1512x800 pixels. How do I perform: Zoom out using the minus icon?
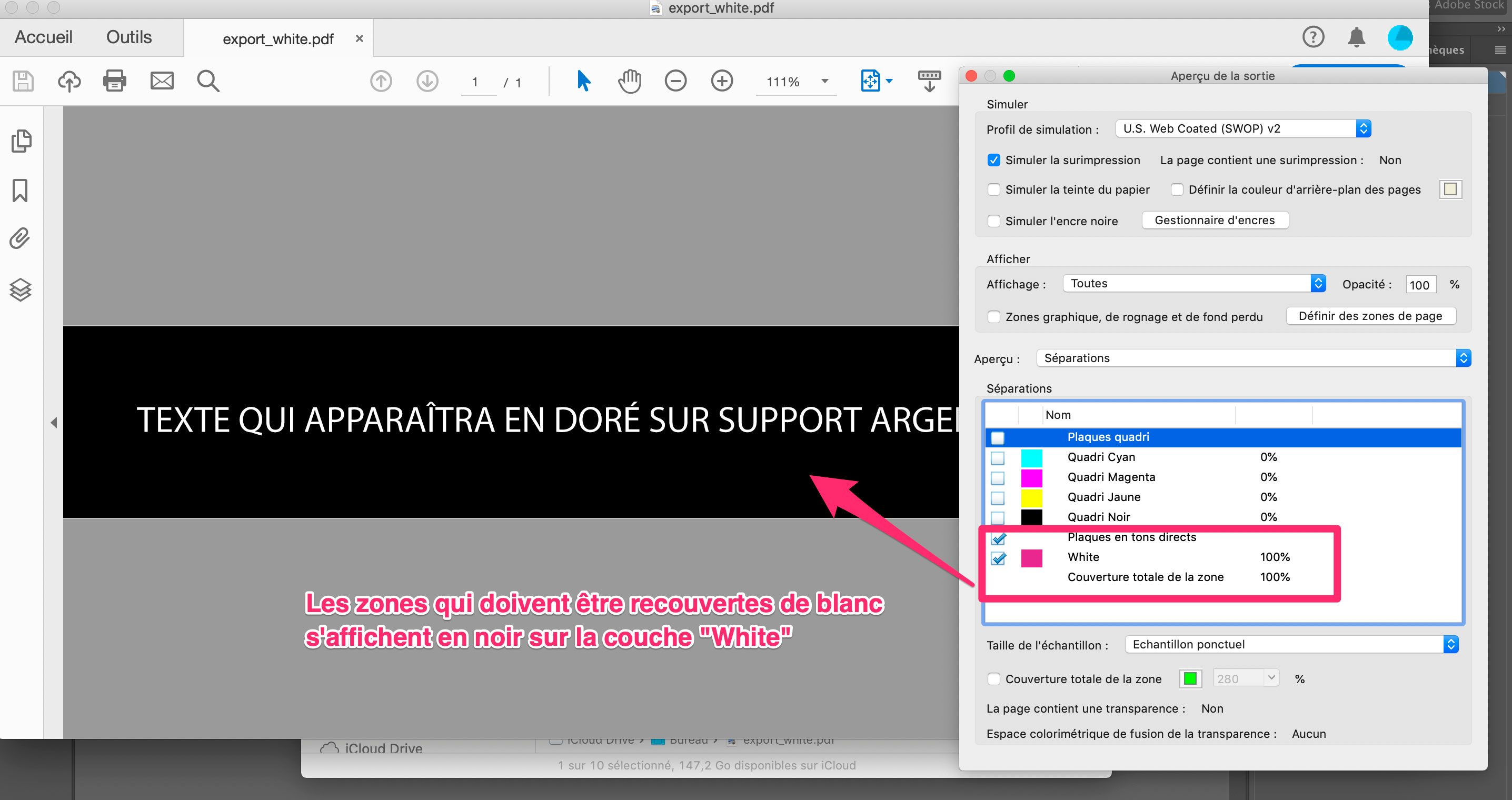pos(675,81)
